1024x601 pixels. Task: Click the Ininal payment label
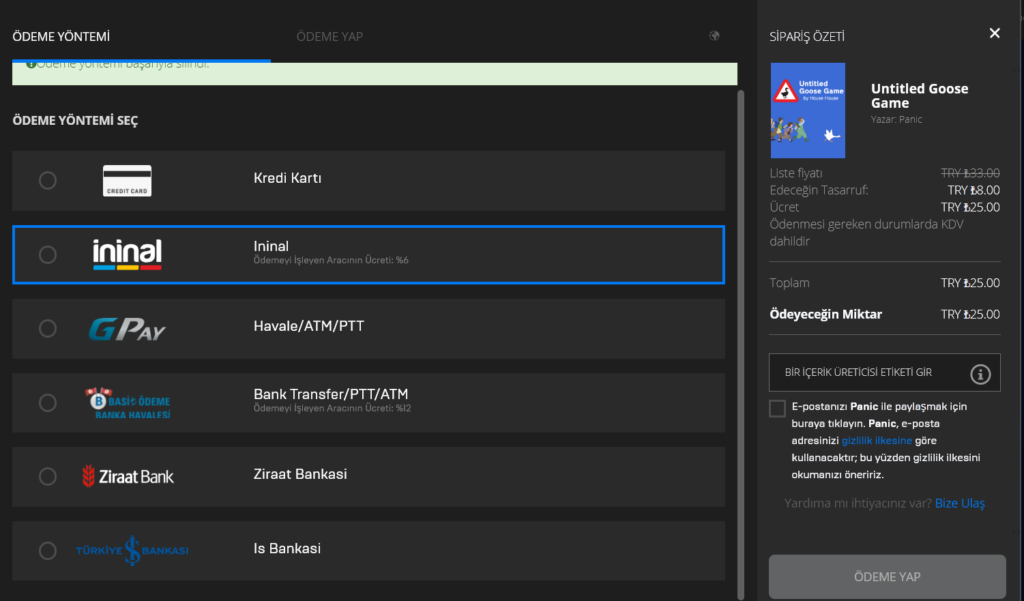pos(271,246)
